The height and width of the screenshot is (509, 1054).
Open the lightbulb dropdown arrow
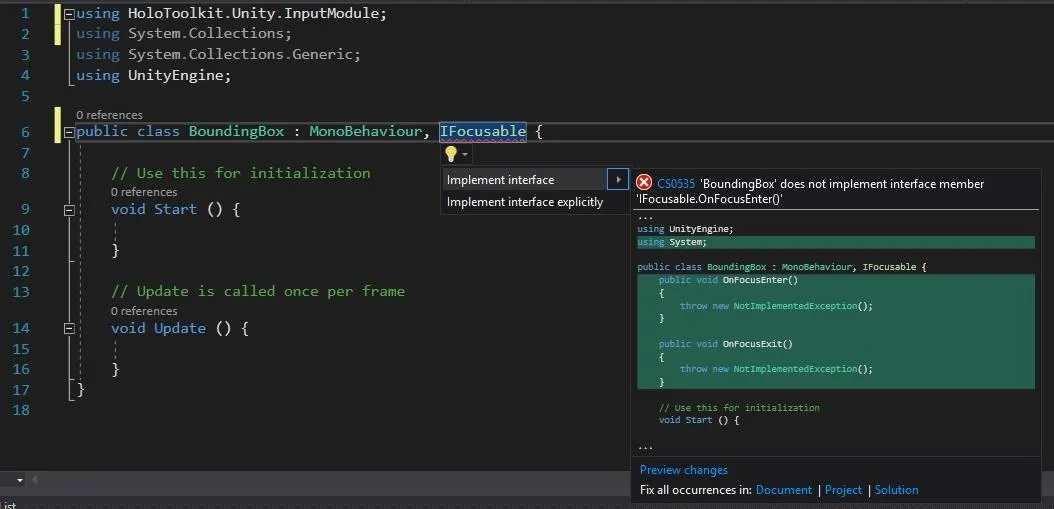pos(464,156)
